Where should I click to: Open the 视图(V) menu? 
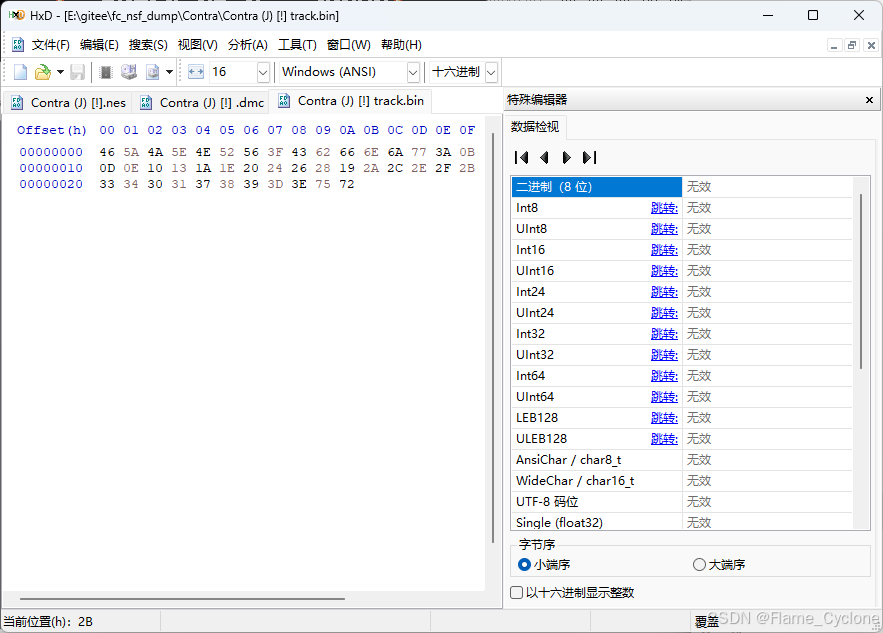pos(198,45)
